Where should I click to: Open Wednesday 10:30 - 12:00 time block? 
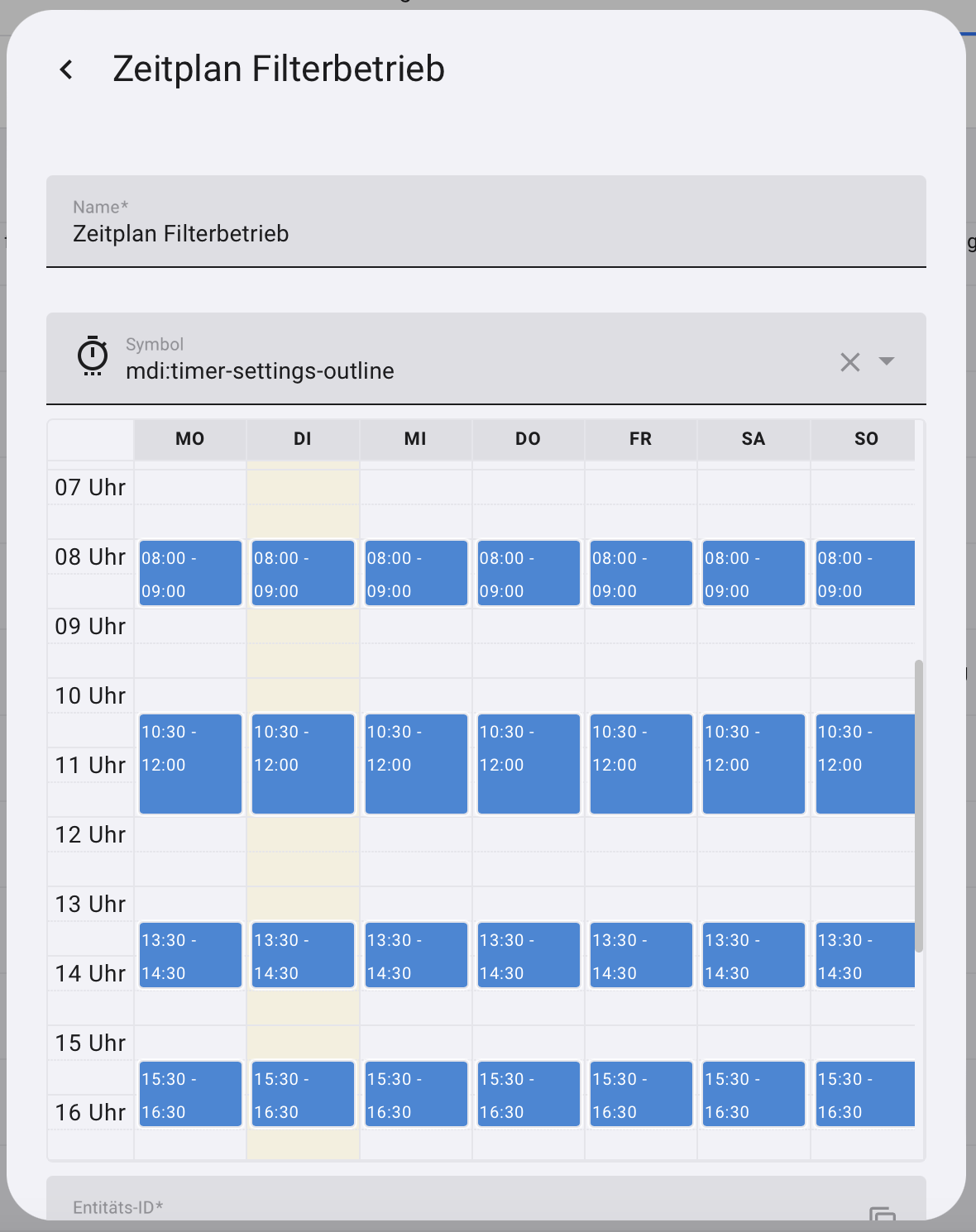[416, 764]
